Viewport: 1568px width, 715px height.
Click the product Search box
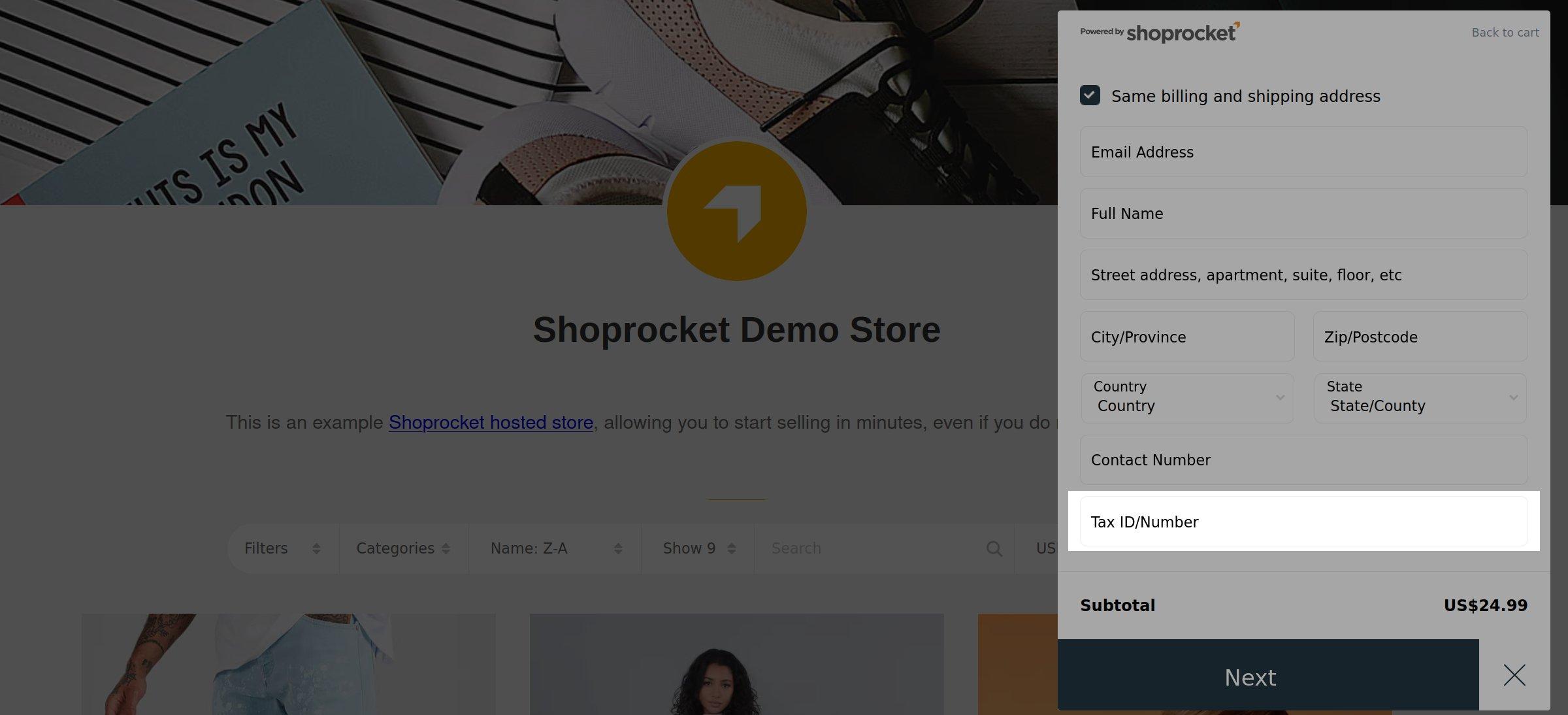click(x=875, y=548)
